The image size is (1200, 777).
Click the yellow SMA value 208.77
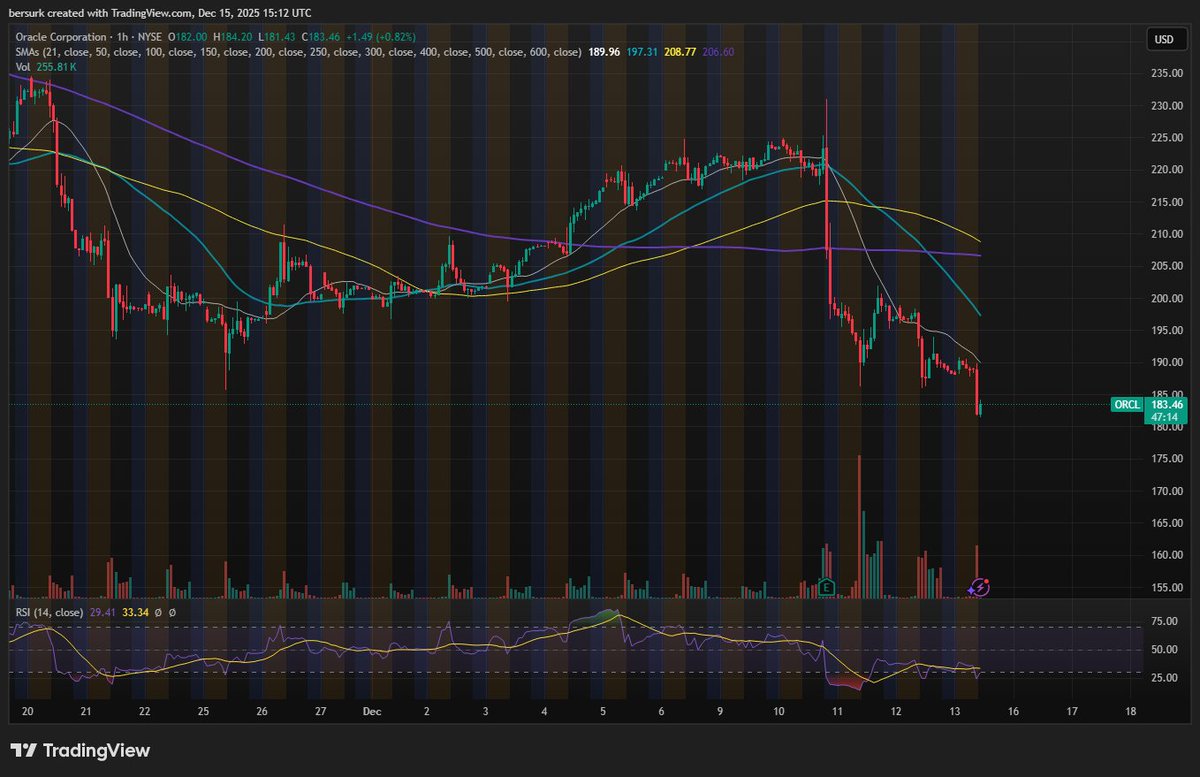[680, 52]
